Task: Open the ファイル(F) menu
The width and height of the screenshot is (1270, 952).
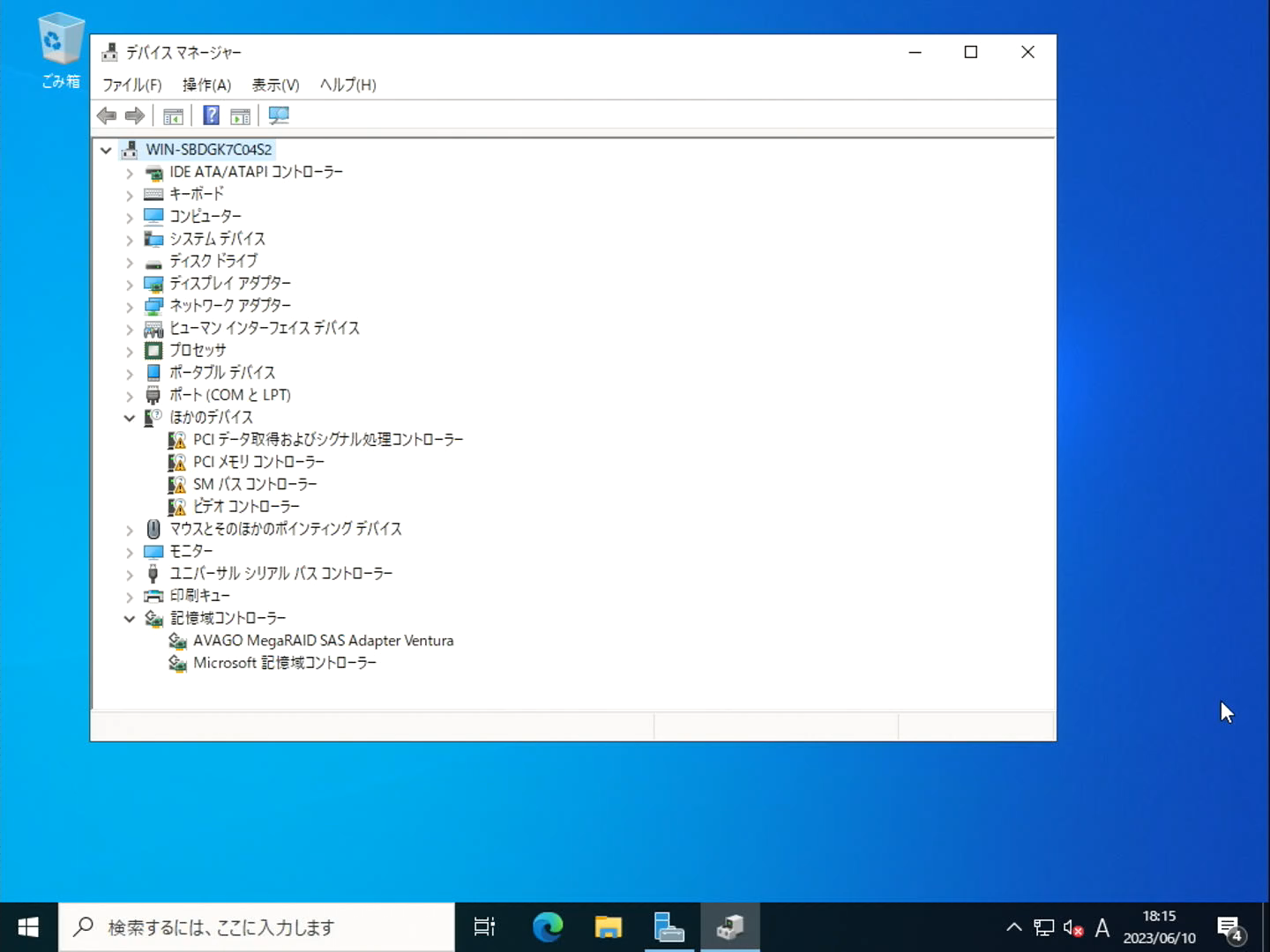Action: tap(132, 85)
